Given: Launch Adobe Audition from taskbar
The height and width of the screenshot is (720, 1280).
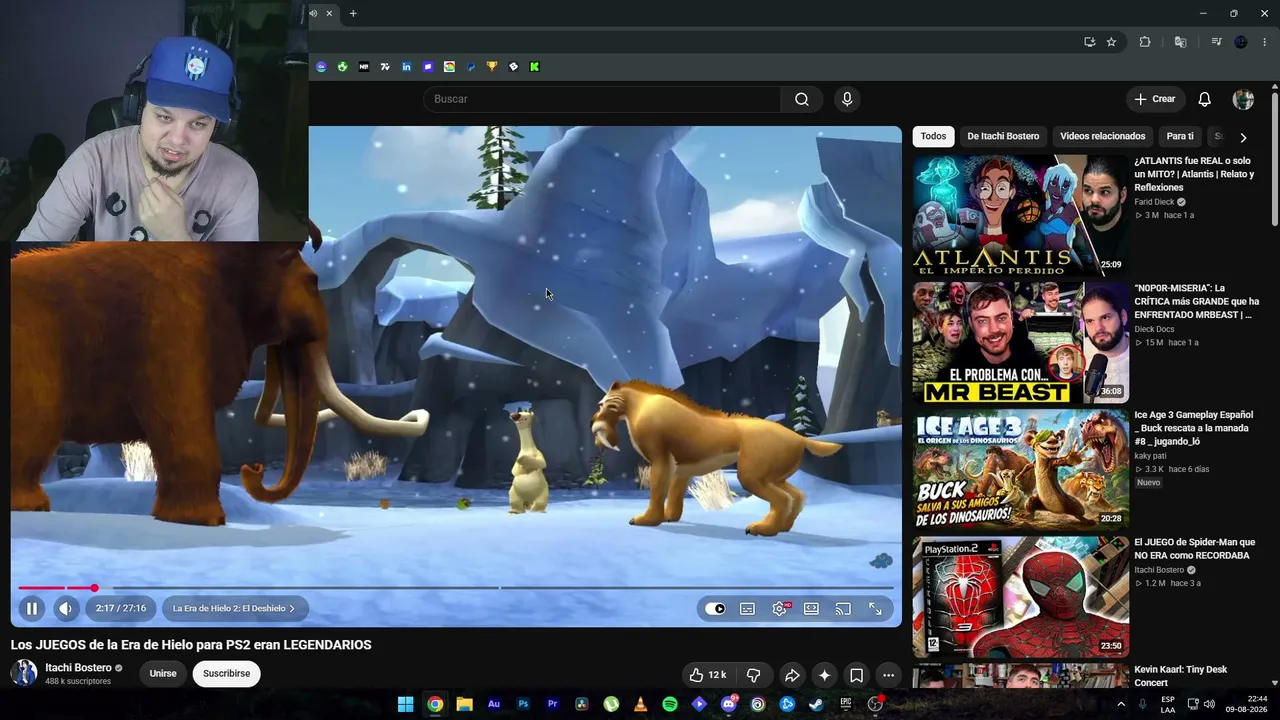Looking at the screenshot, I should (494, 704).
